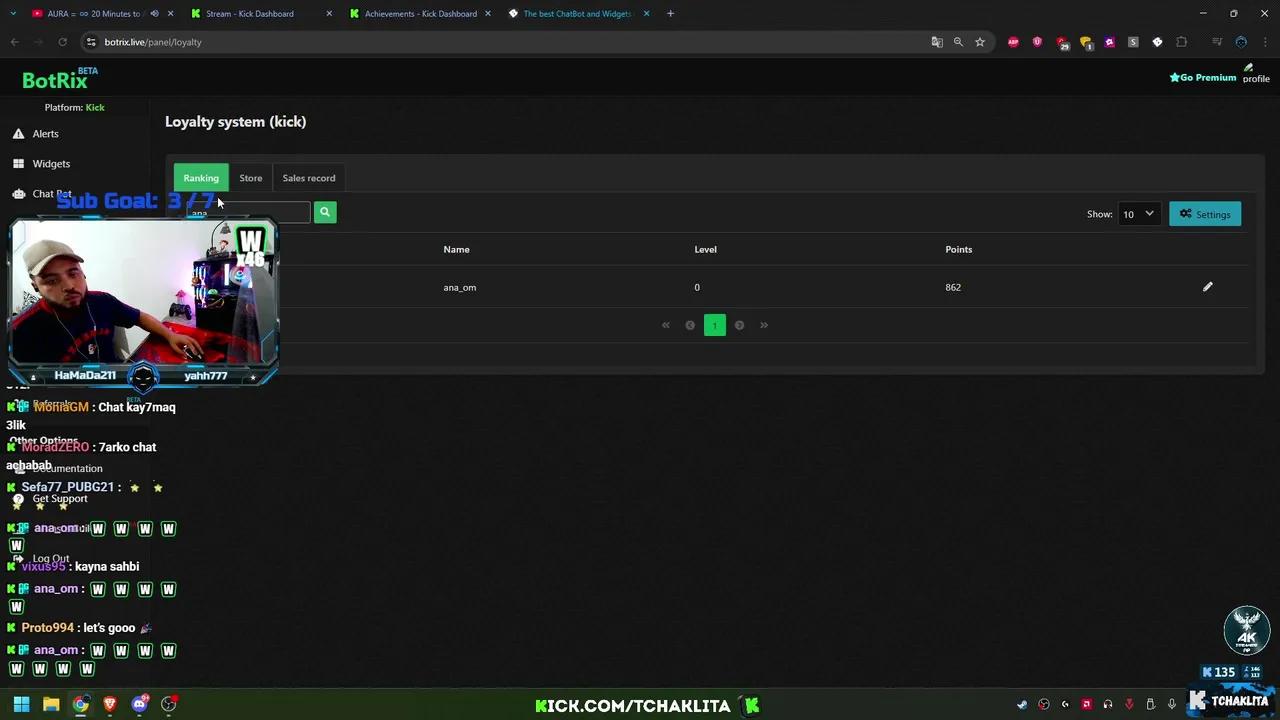Click the 862 points value

coord(953,287)
